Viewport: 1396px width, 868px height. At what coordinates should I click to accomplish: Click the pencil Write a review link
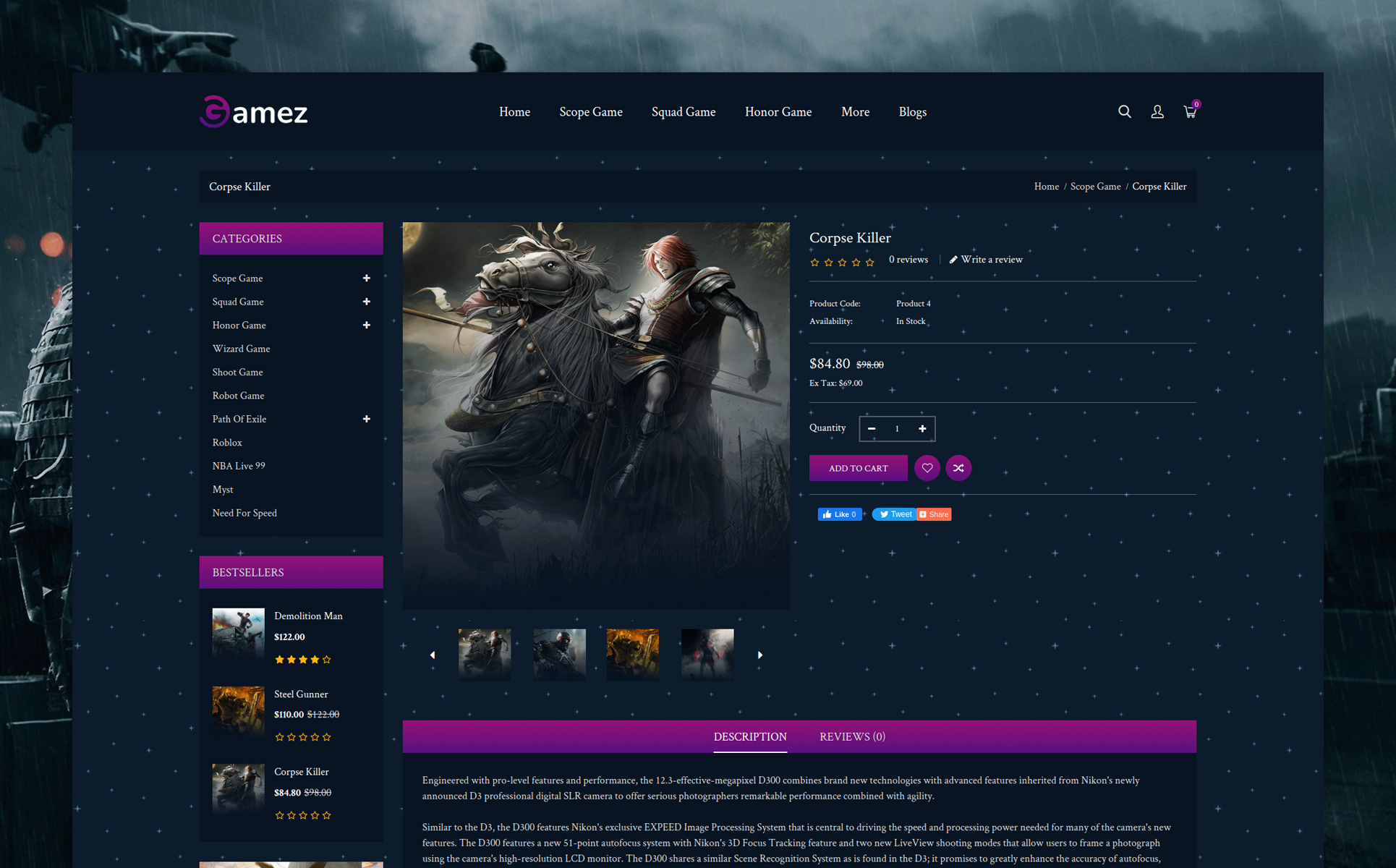pos(986,260)
